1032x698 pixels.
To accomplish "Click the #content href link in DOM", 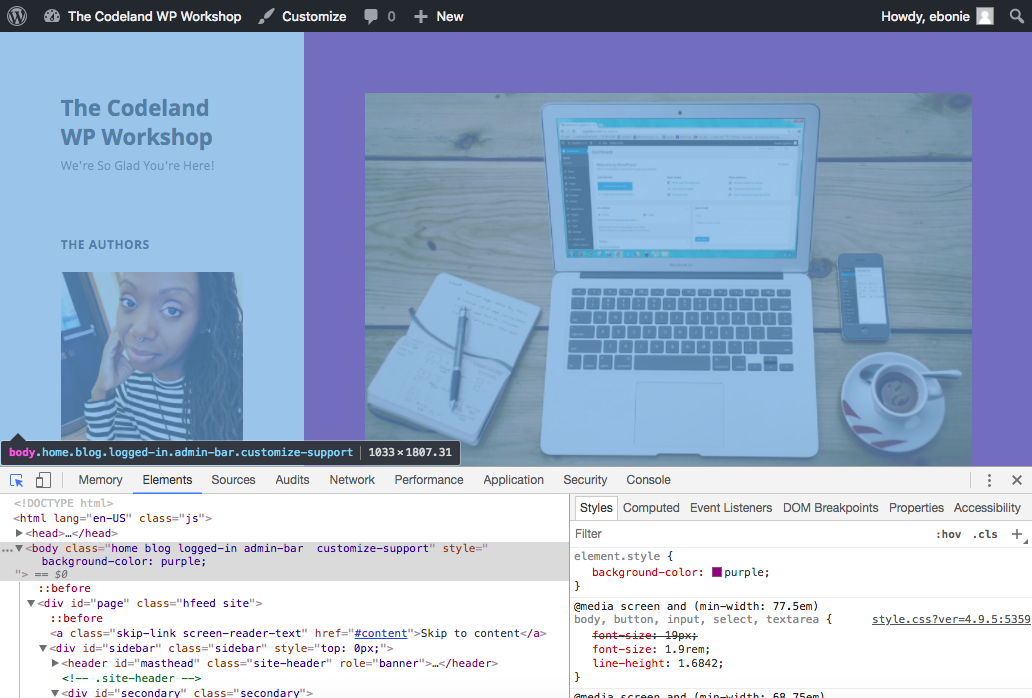I will pos(380,634).
